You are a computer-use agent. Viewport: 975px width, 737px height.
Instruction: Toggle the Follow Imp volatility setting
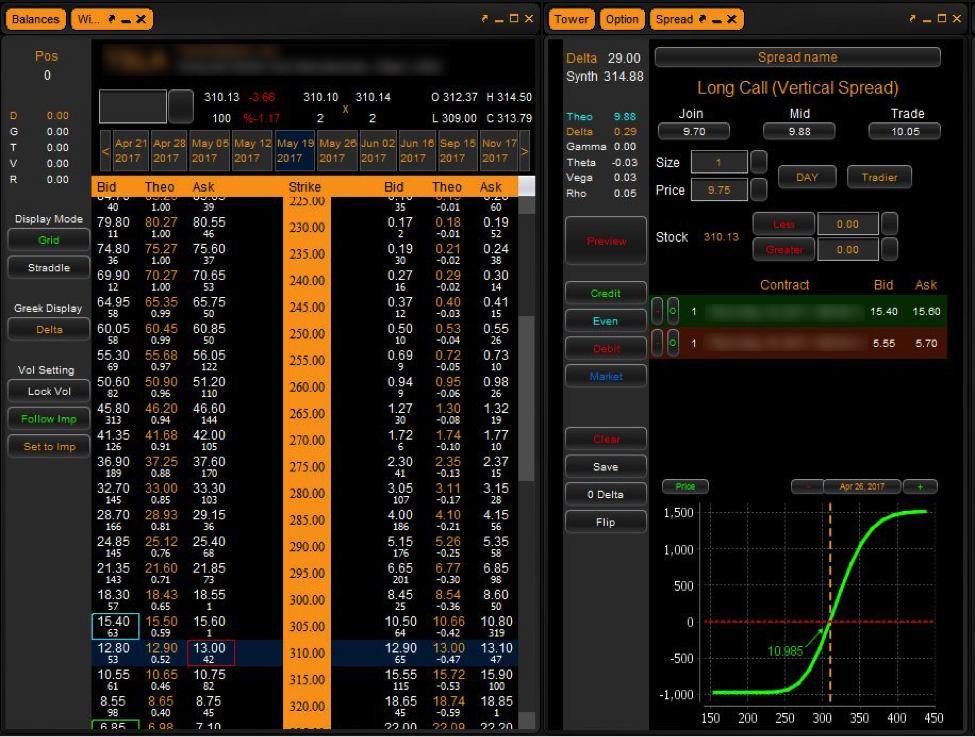49,419
